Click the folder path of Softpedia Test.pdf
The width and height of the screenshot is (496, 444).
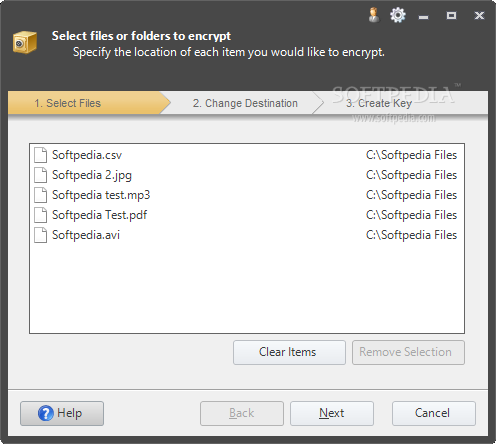411,215
